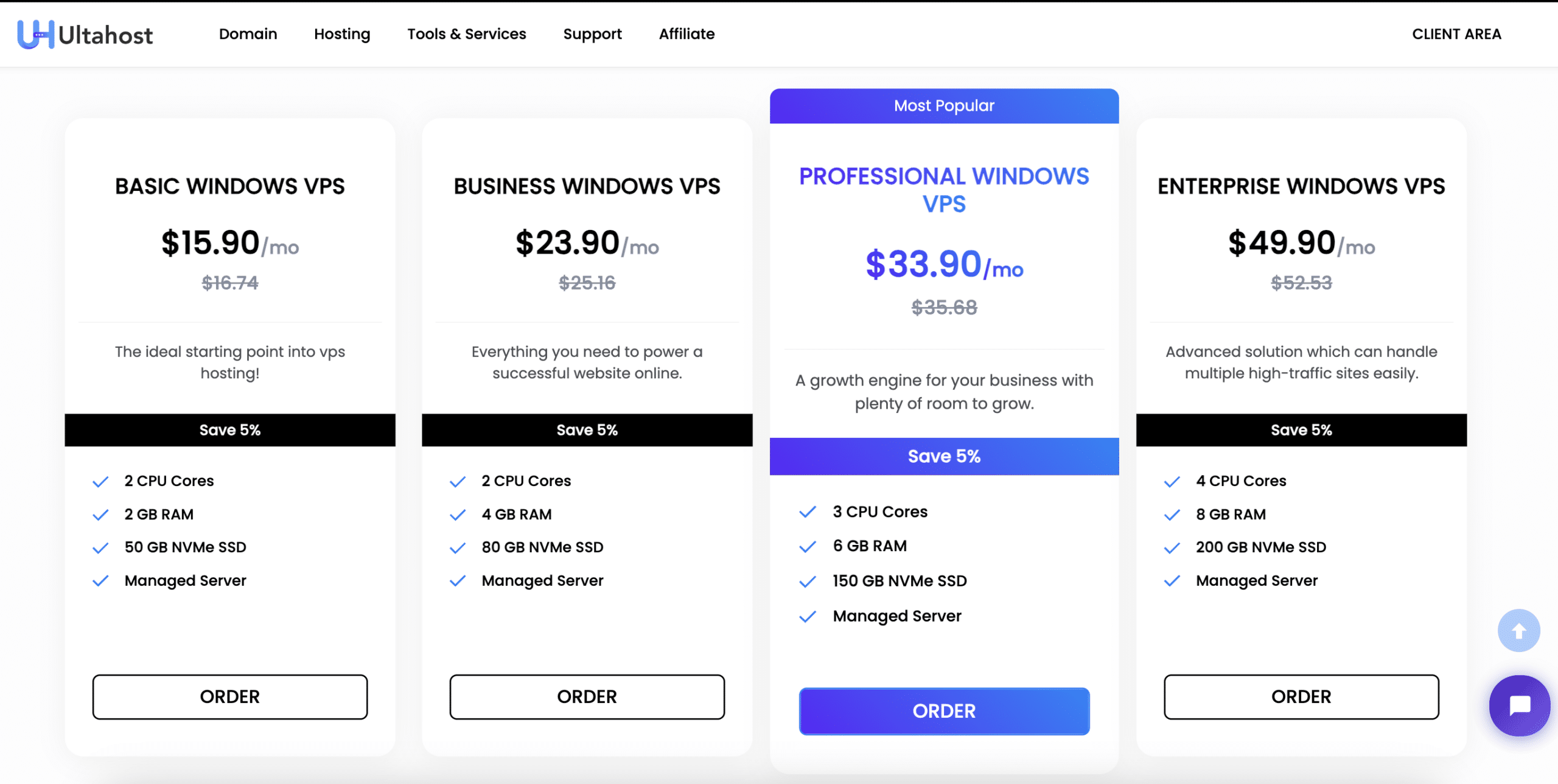This screenshot has height=784, width=1558.
Task: Open the CLIENT AREA link
Action: click(1457, 34)
